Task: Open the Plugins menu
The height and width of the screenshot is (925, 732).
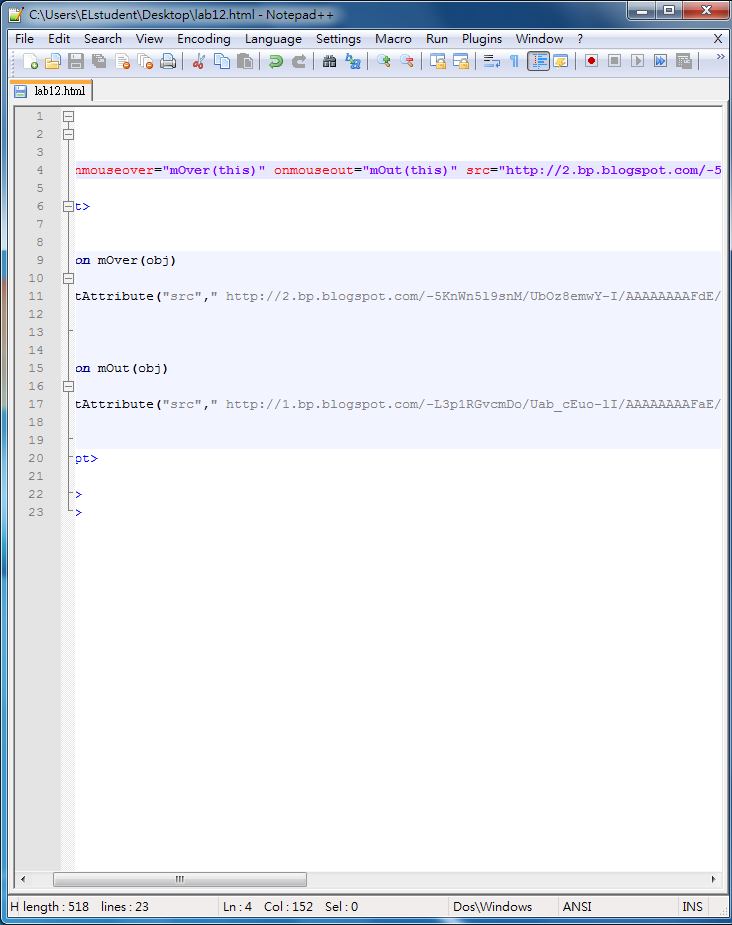Action: point(481,39)
